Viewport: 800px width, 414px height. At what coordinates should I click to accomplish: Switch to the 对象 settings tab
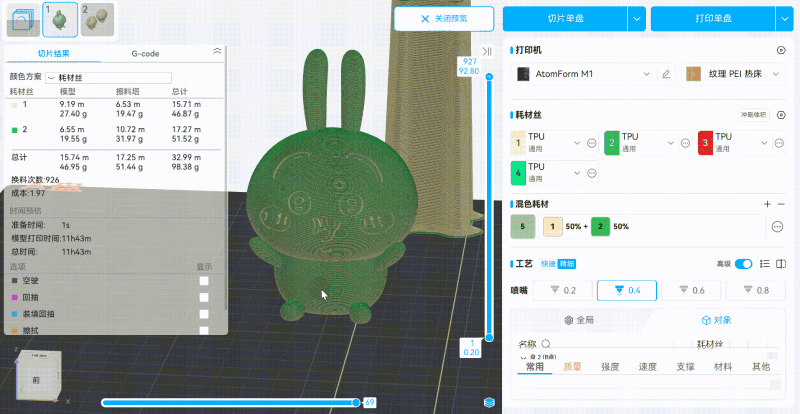pos(716,320)
